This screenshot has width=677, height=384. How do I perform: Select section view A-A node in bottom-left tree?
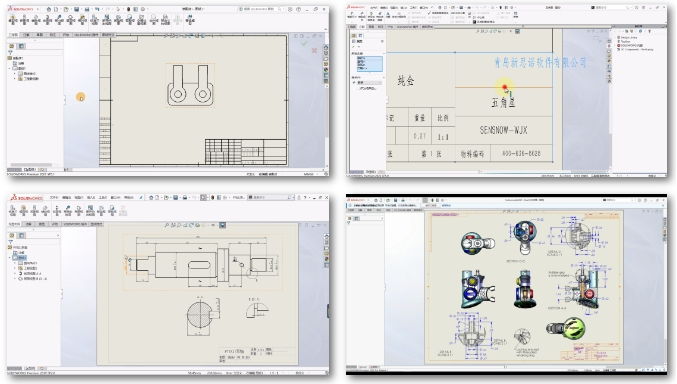29,273
